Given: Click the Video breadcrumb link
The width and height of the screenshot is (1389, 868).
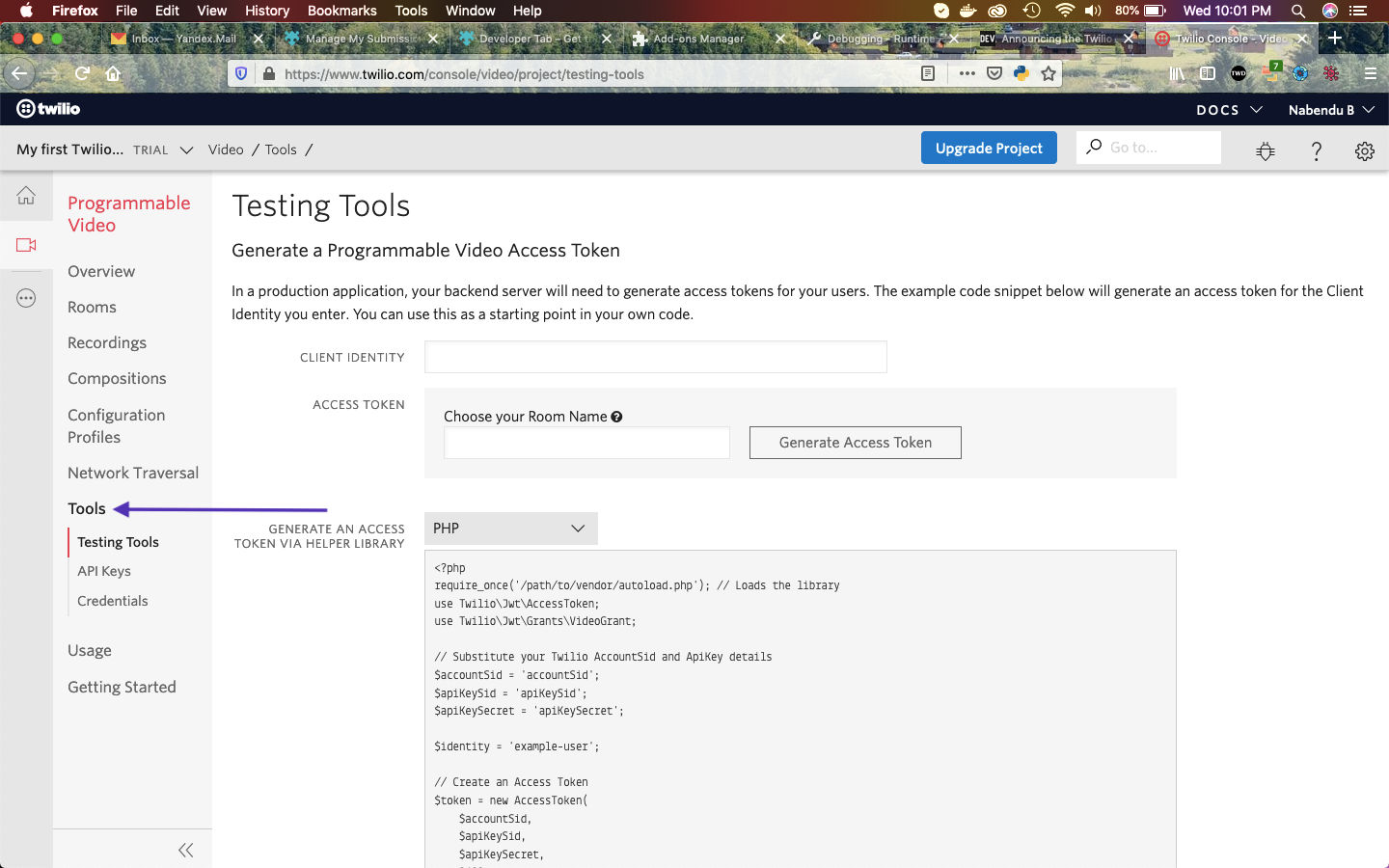Looking at the screenshot, I should pyautogui.click(x=226, y=149).
